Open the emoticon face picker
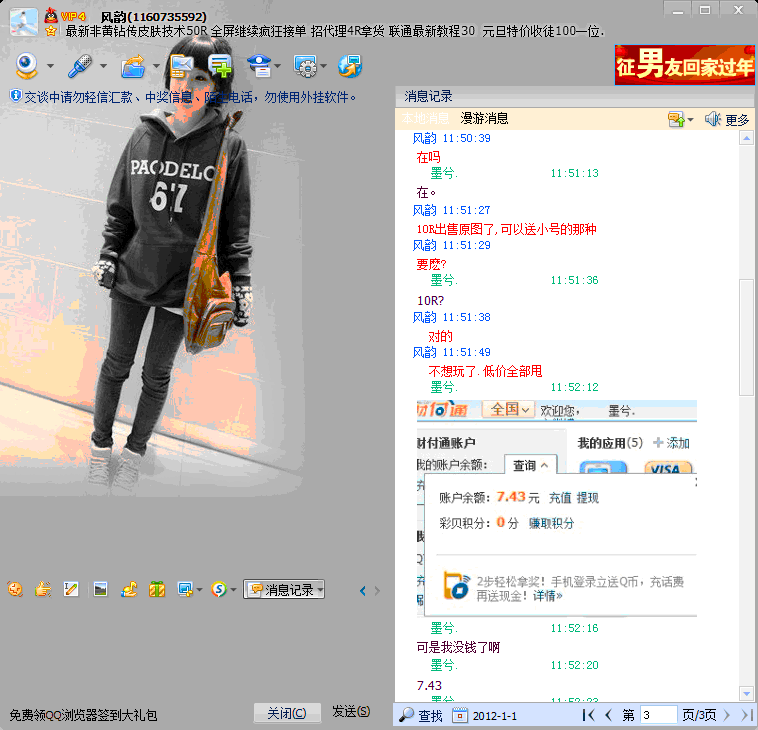The height and width of the screenshot is (730, 758). pyautogui.click(x=15, y=589)
